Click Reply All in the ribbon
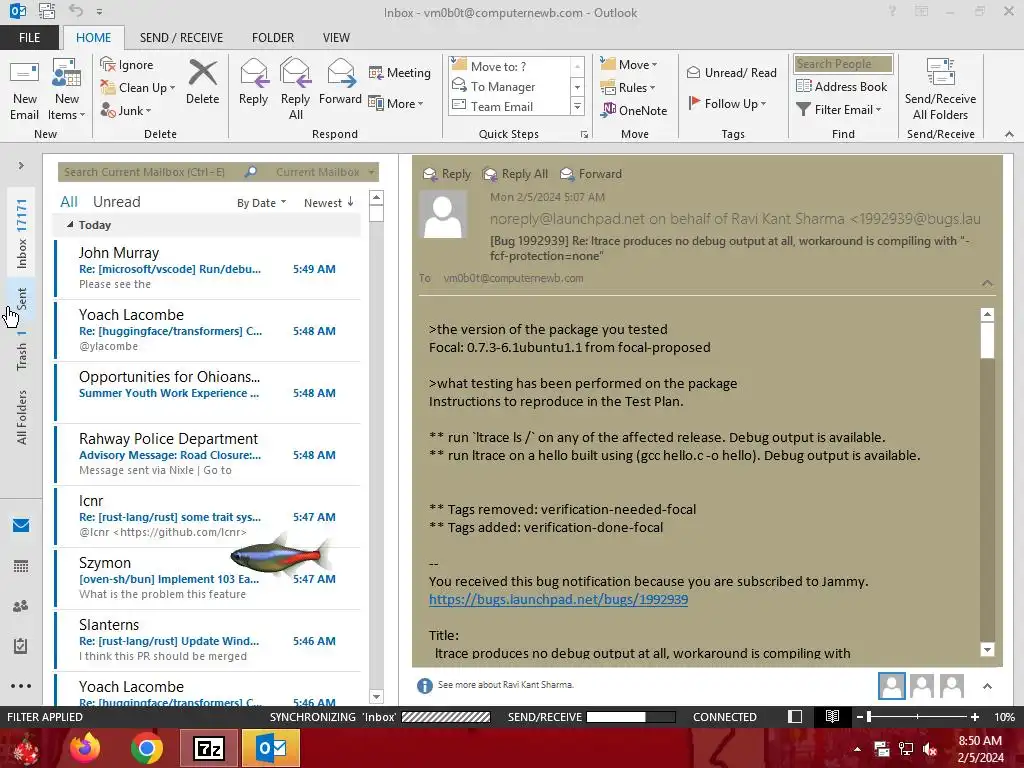Viewport: 1024px width, 768px height. [295, 89]
